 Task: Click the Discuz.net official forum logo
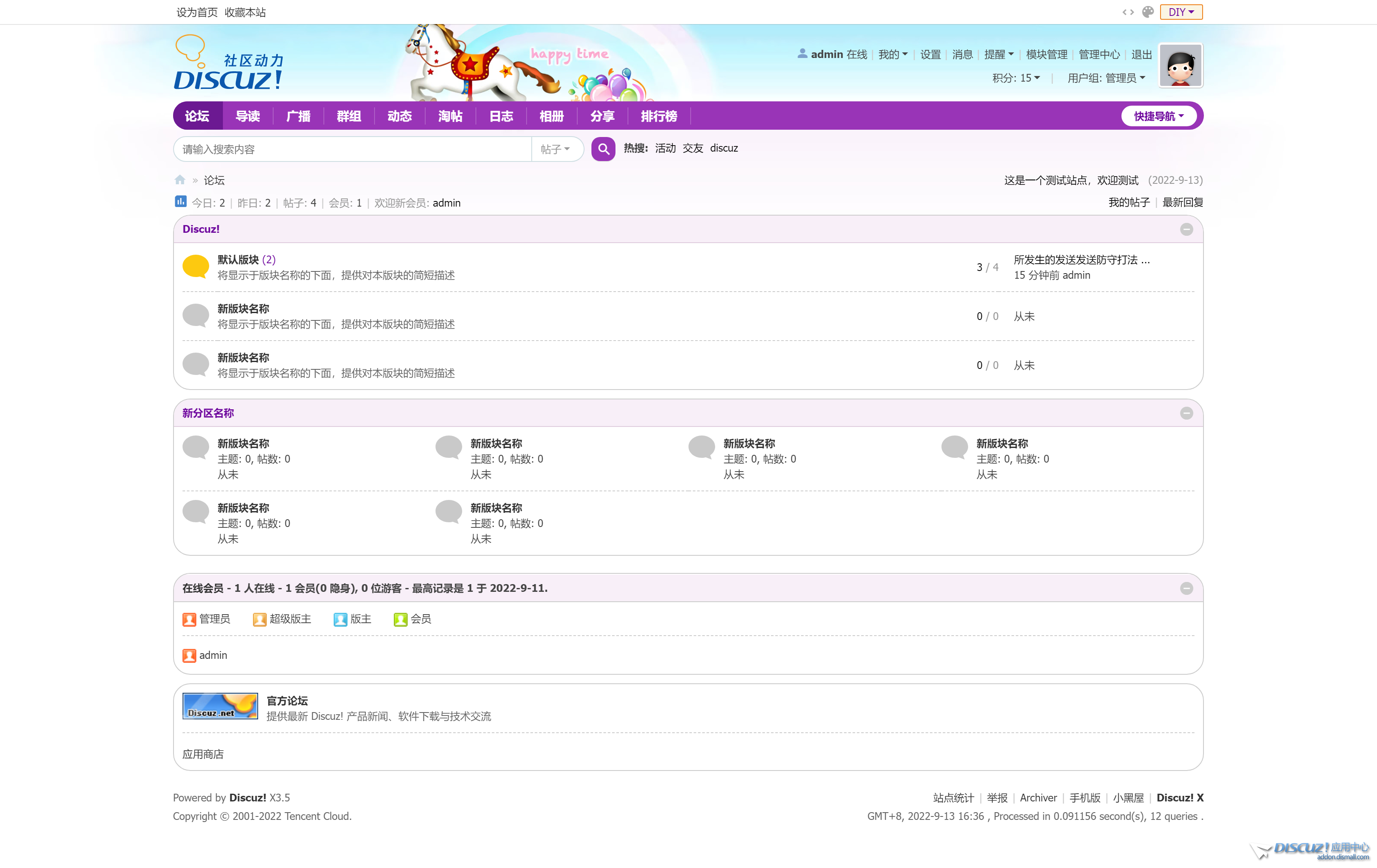click(220, 707)
